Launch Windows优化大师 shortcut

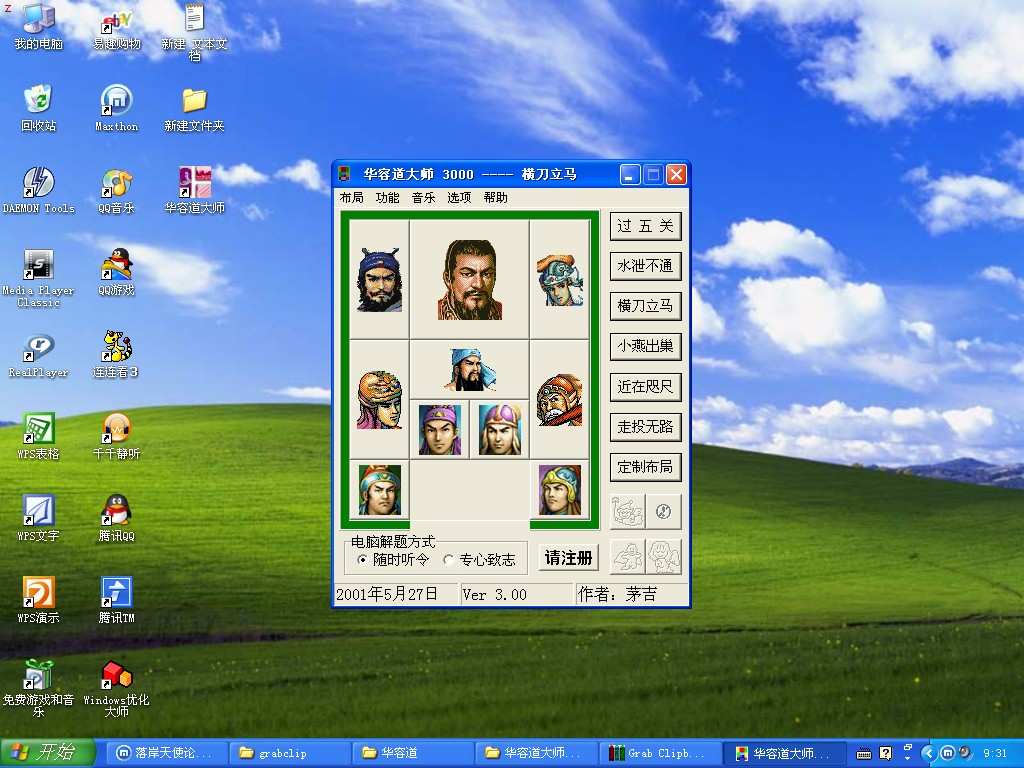[116, 688]
